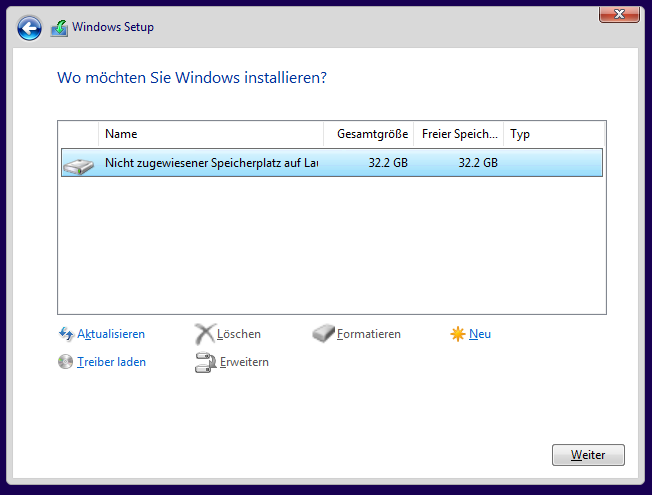
Task: Click the Typ column header
Action: (x=554, y=134)
